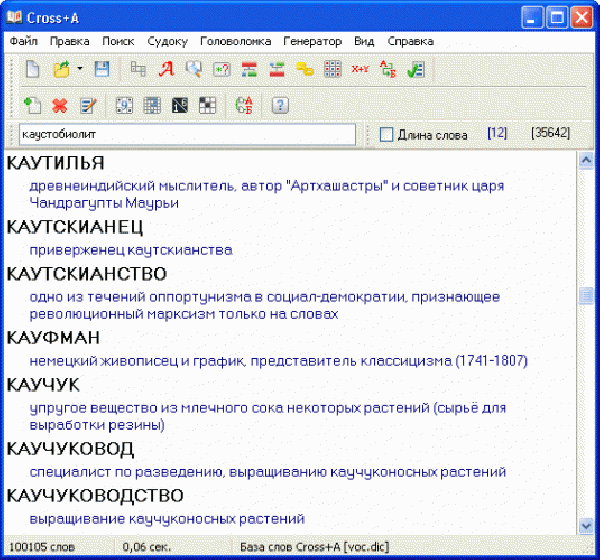600x560 pixels.
Task: Open the Файл menu
Action: 24,41
